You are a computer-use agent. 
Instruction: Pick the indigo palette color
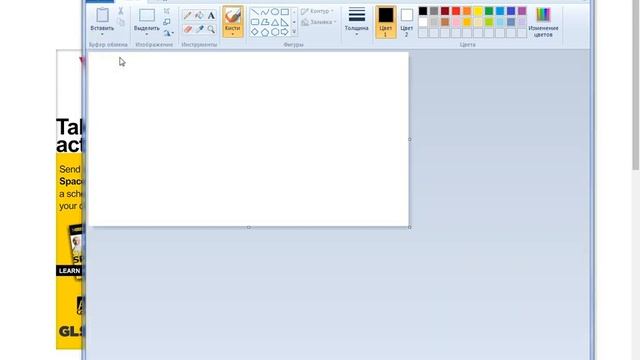511,11
